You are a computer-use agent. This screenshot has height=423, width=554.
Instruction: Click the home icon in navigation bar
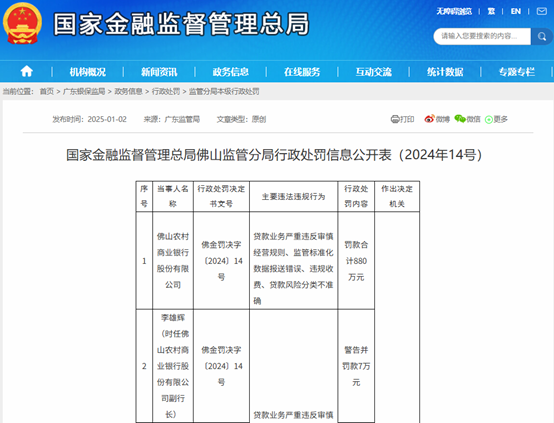(x=26, y=71)
